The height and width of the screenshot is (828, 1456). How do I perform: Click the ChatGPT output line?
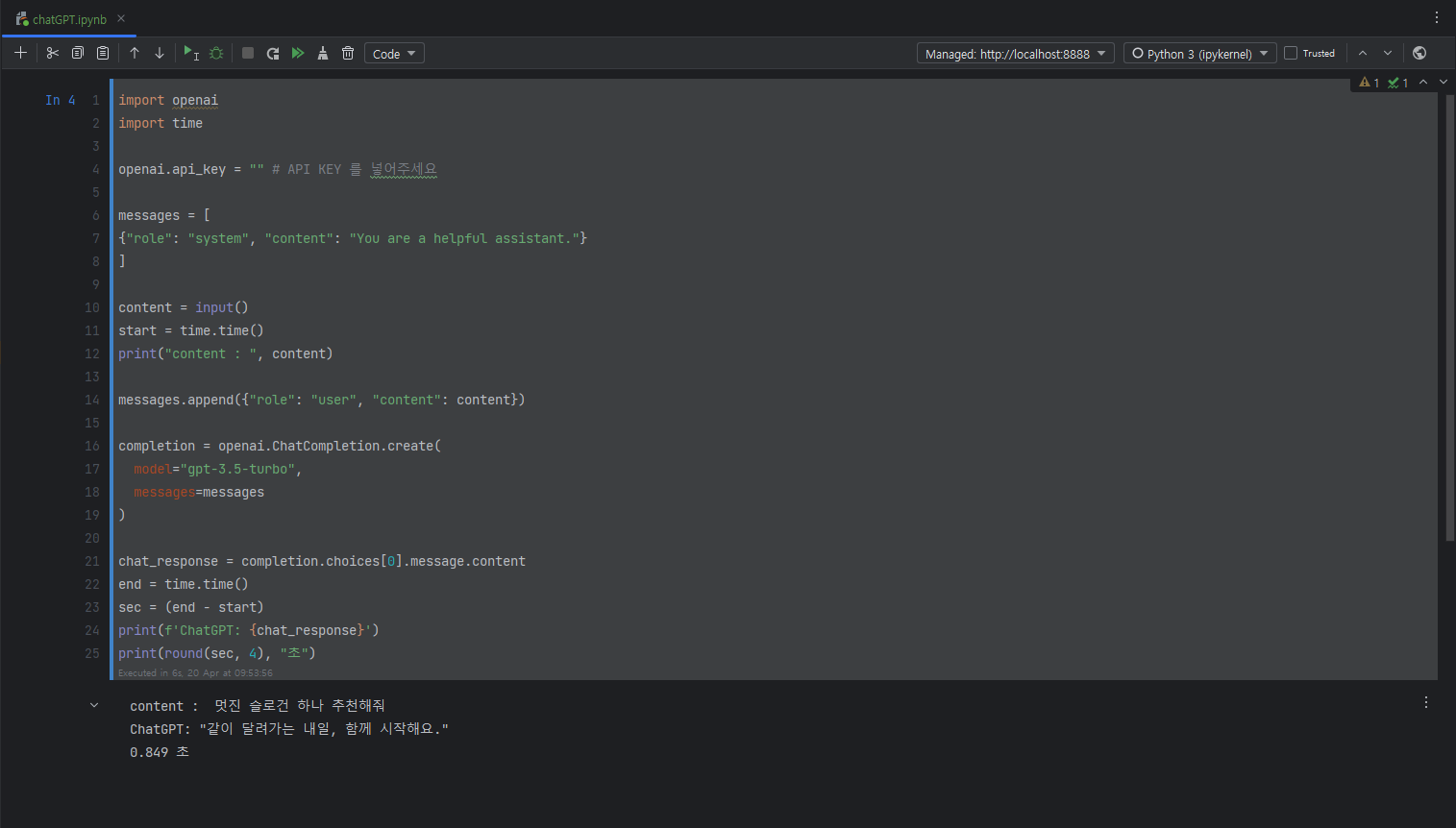[289, 729]
